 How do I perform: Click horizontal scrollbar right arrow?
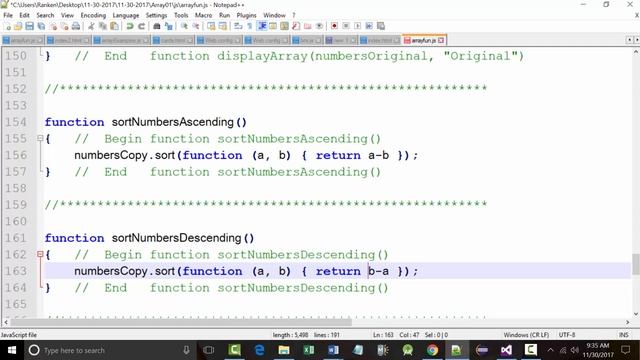pyautogui.click(x=627, y=322)
